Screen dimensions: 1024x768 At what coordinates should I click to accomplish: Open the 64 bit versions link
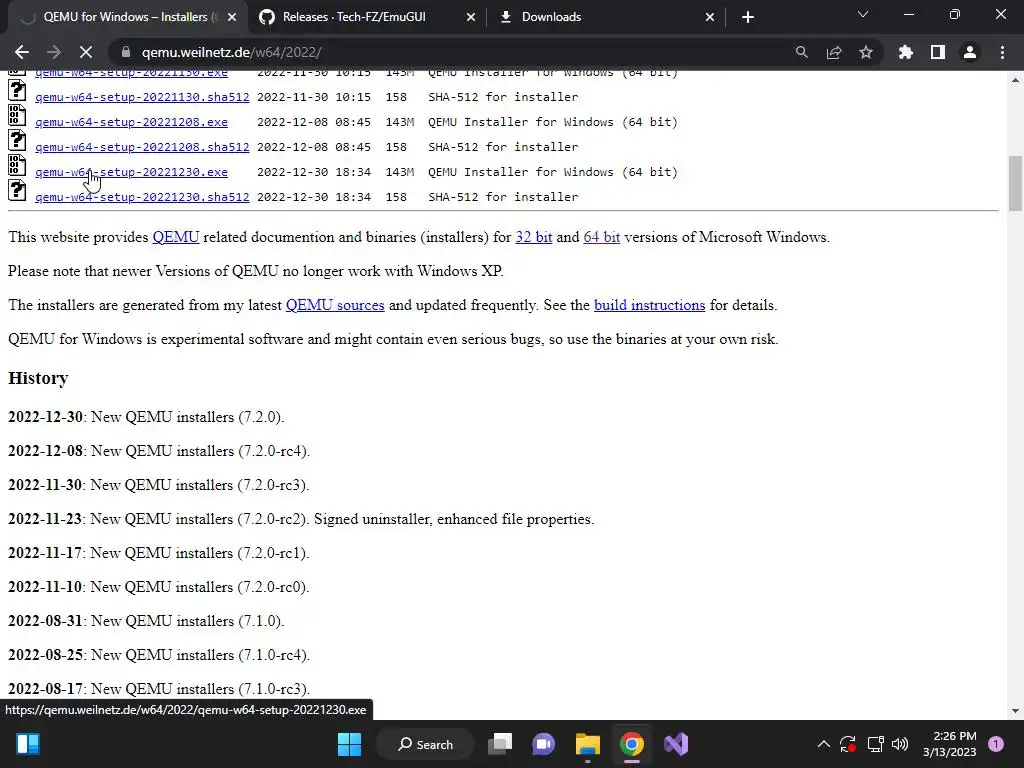(601, 237)
